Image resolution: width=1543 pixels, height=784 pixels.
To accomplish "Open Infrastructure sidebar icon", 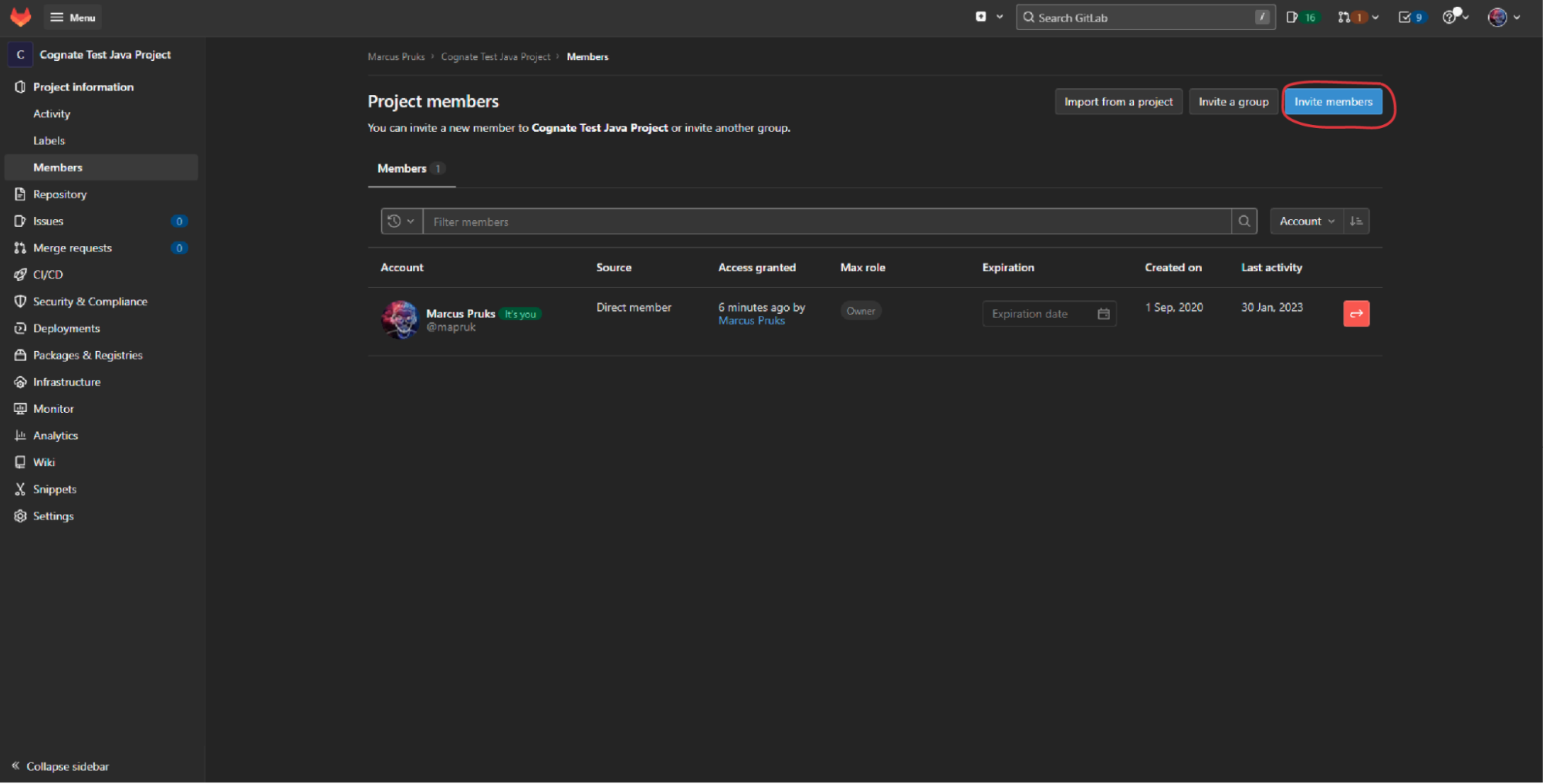I will point(20,382).
